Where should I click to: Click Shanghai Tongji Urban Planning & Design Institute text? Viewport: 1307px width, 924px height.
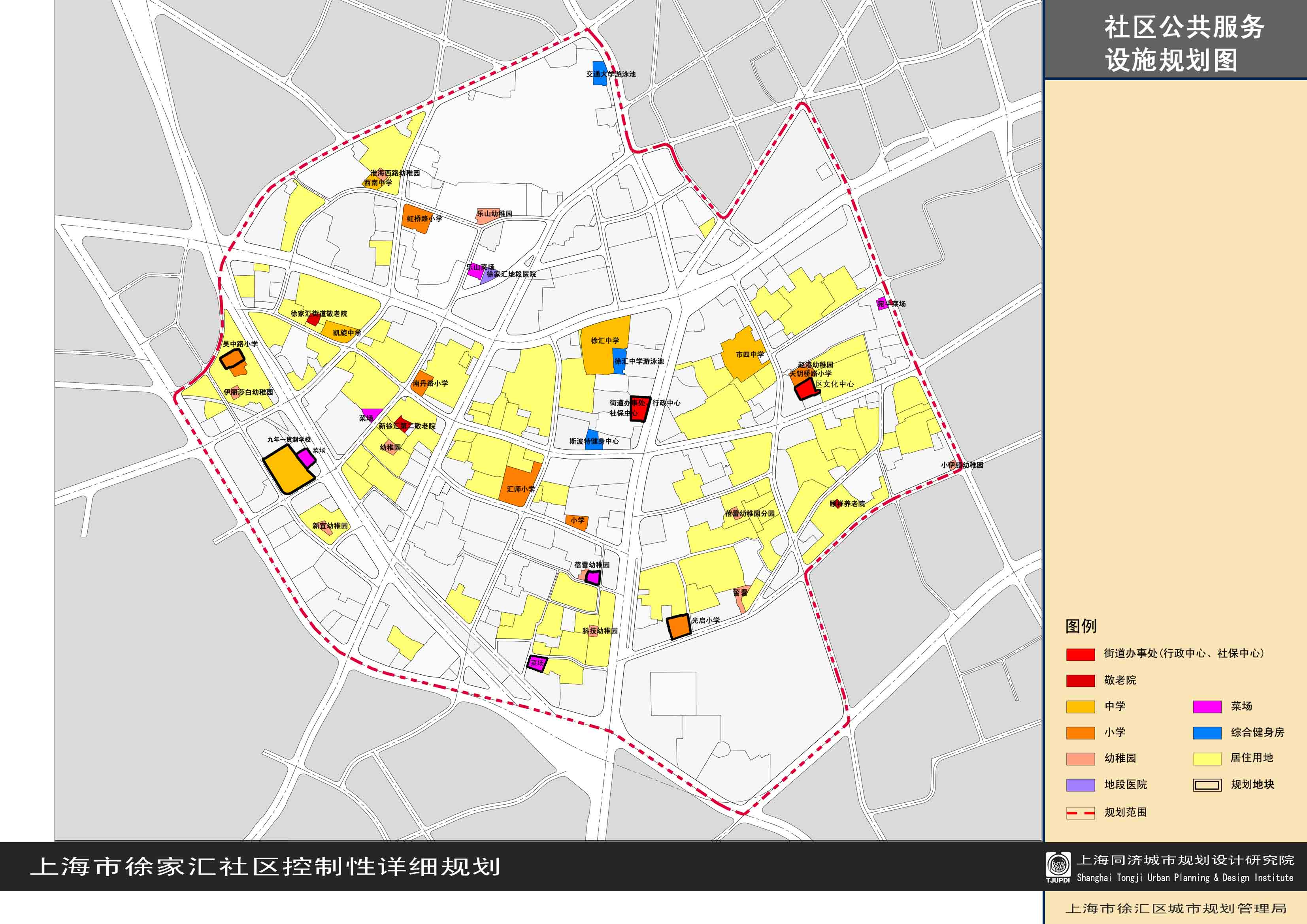point(1184,878)
